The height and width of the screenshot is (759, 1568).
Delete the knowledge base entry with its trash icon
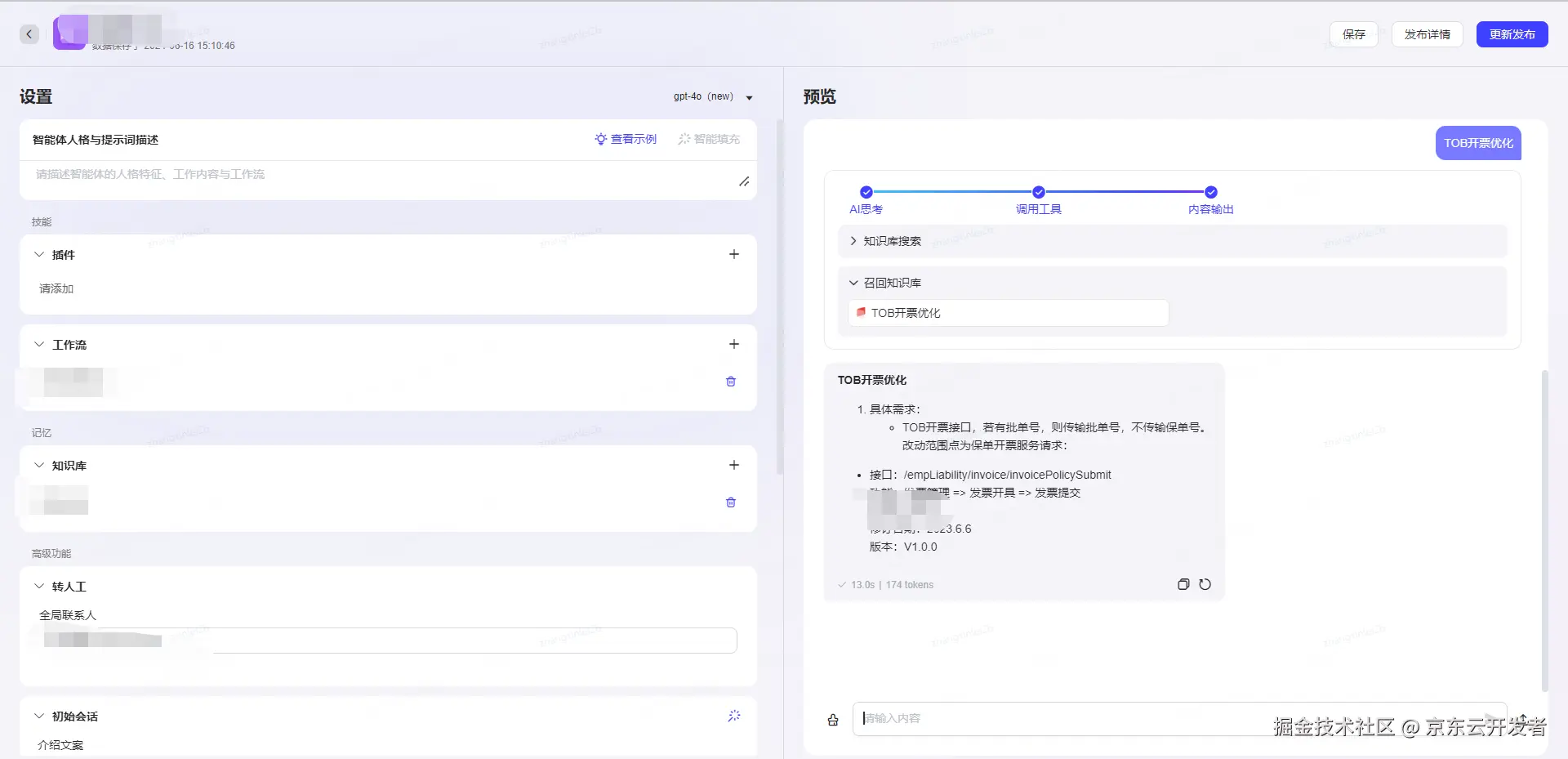click(x=731, y=502)
